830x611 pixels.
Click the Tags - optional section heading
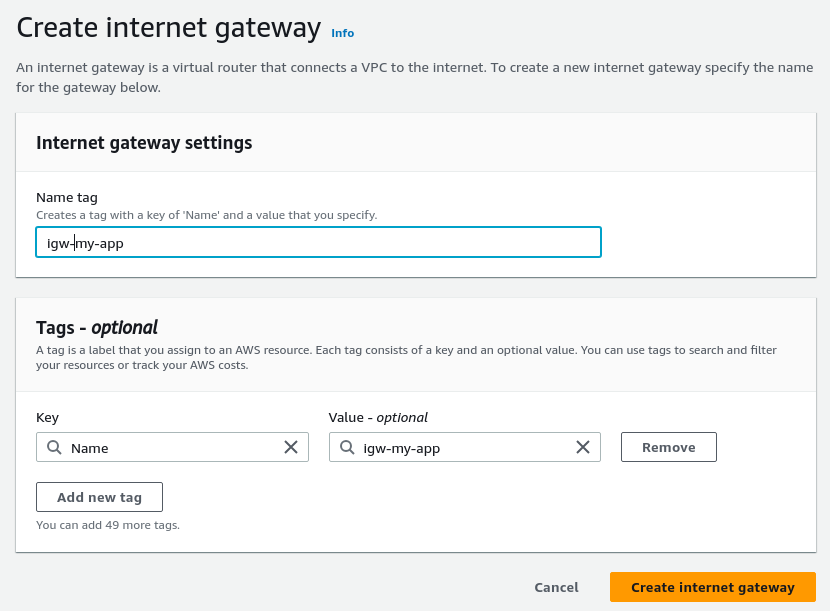pos(97,327)
